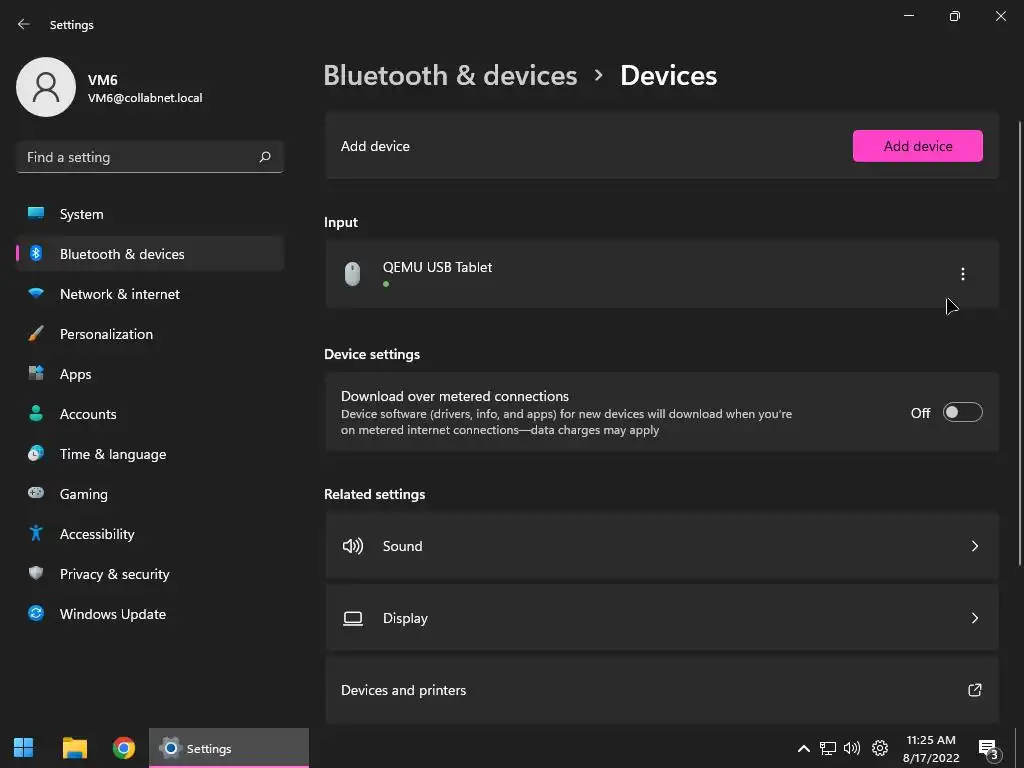Expand the Sound settings chevron
The image size is (1024, 768).
point(974,546)
